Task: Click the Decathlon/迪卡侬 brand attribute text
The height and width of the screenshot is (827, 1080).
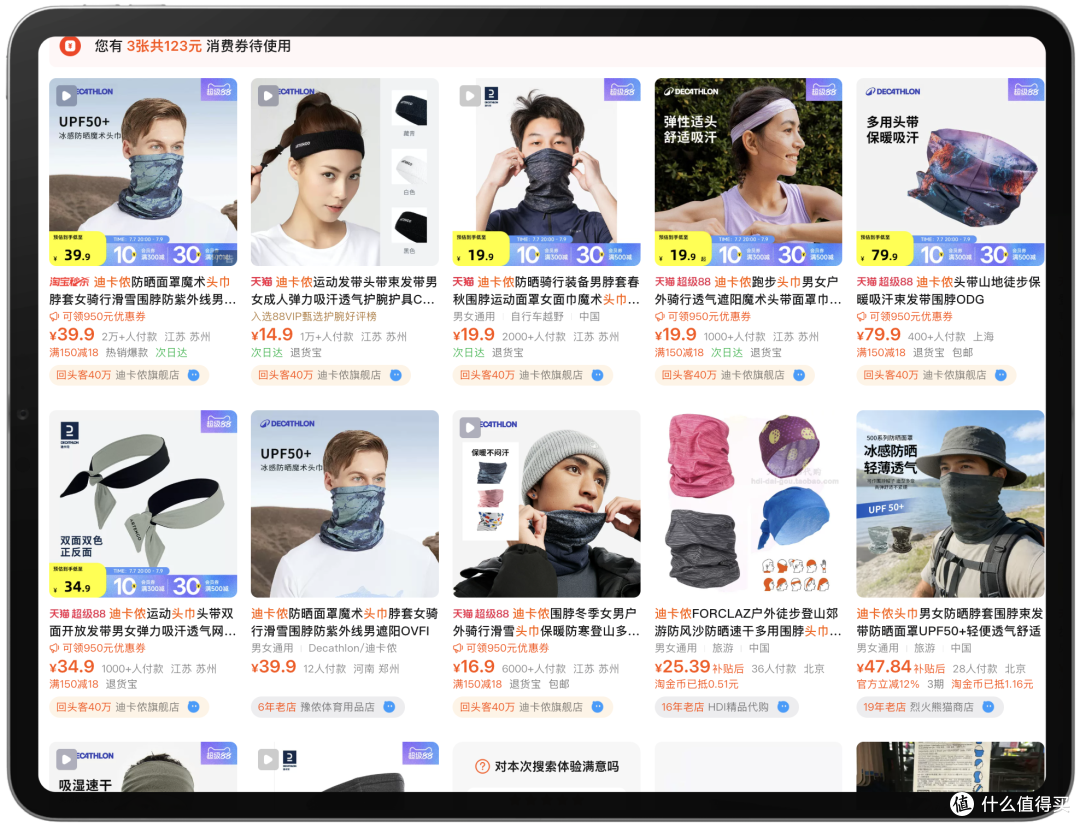Action: [353, 649]
